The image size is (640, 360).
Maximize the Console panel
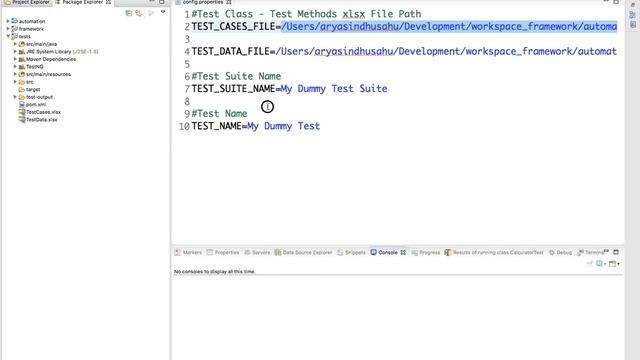616,252
